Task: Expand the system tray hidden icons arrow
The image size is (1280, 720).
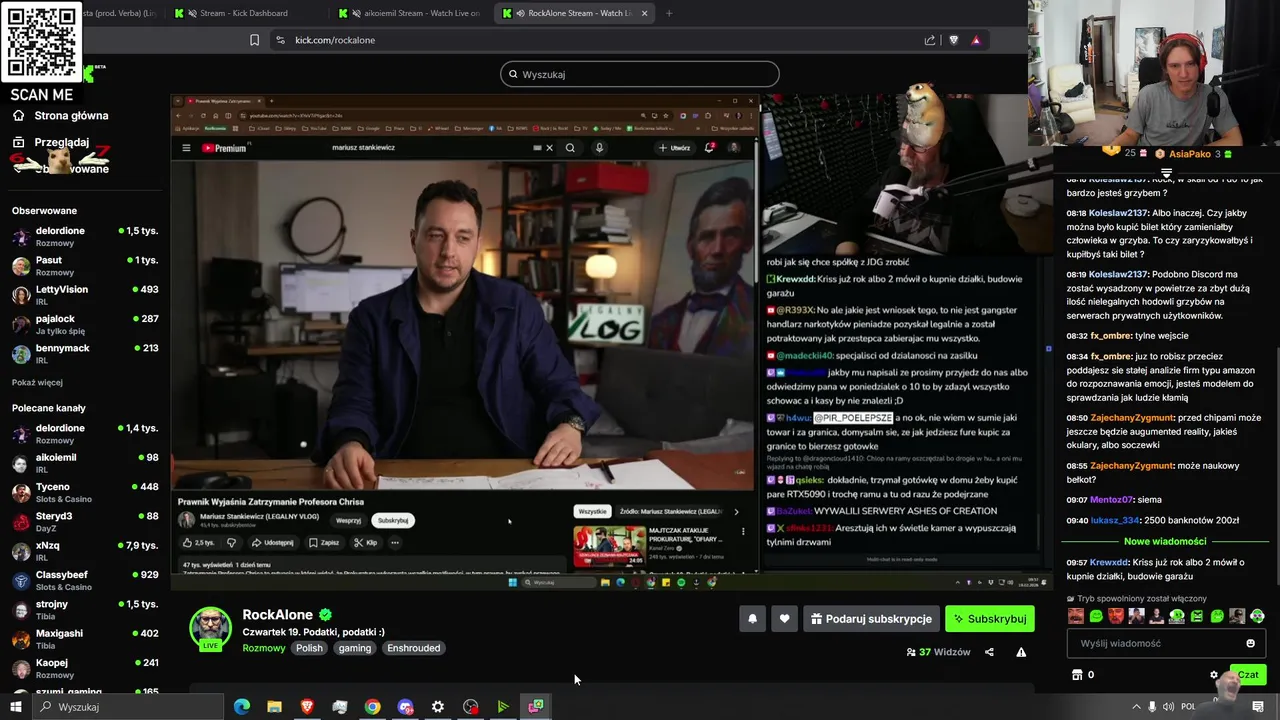Action: (x=1136, y=706)
